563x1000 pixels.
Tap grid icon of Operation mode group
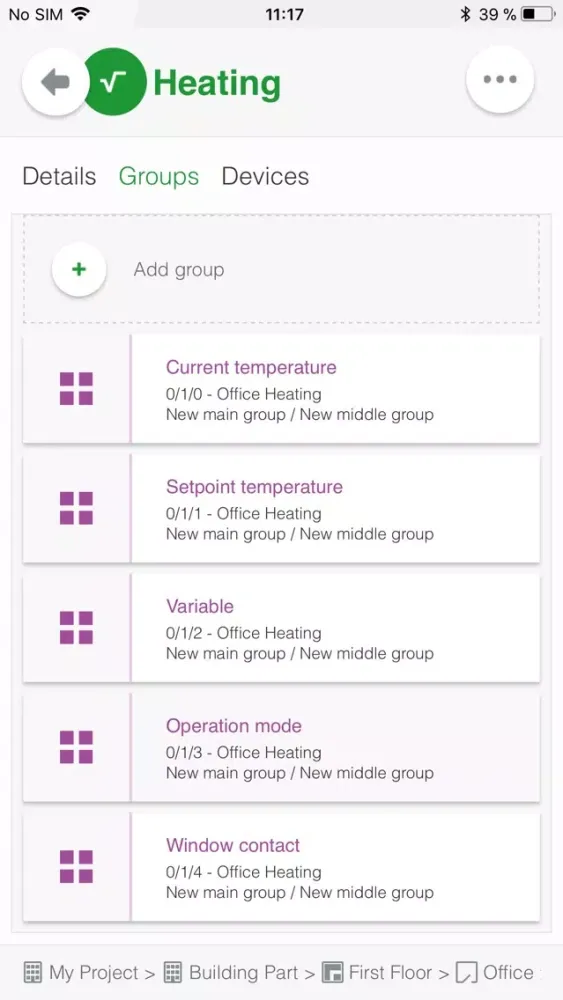point(77,747)
